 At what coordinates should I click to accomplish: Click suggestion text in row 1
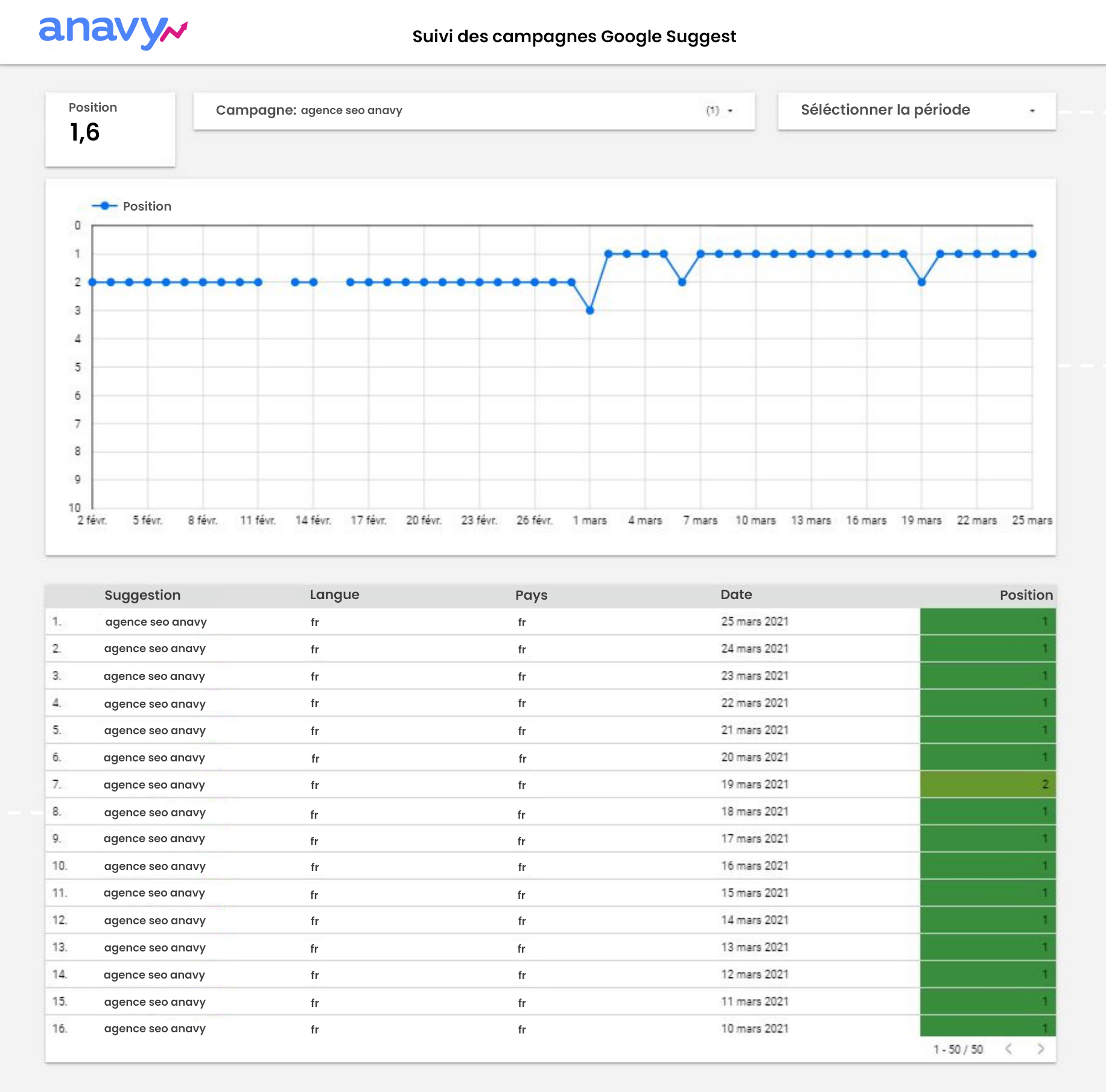pos(156,622)
